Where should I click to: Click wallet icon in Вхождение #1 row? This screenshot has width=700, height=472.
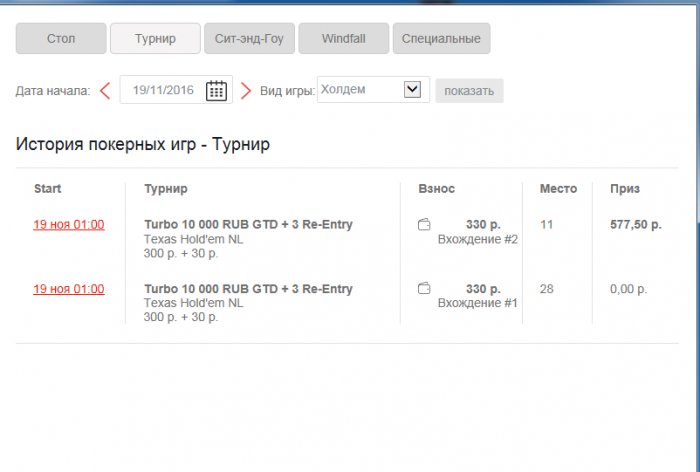[x=424, y=288]
